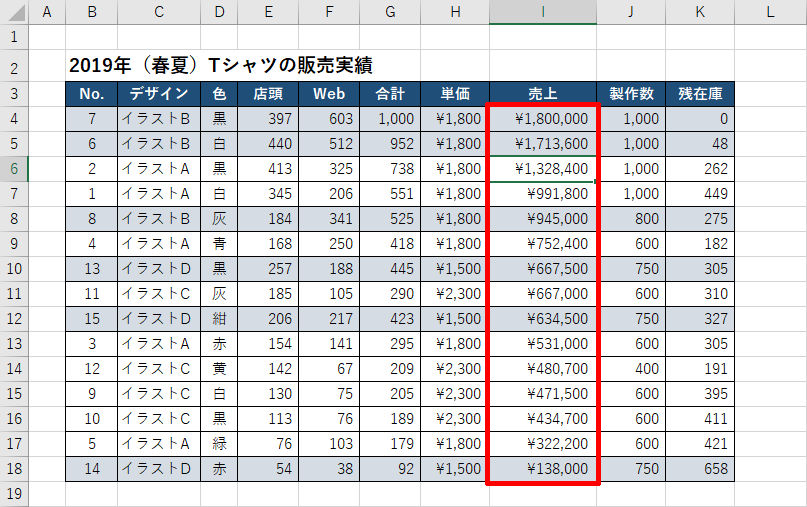Select column L header
The image size is (807, 507).
click(x=770, y=12)
